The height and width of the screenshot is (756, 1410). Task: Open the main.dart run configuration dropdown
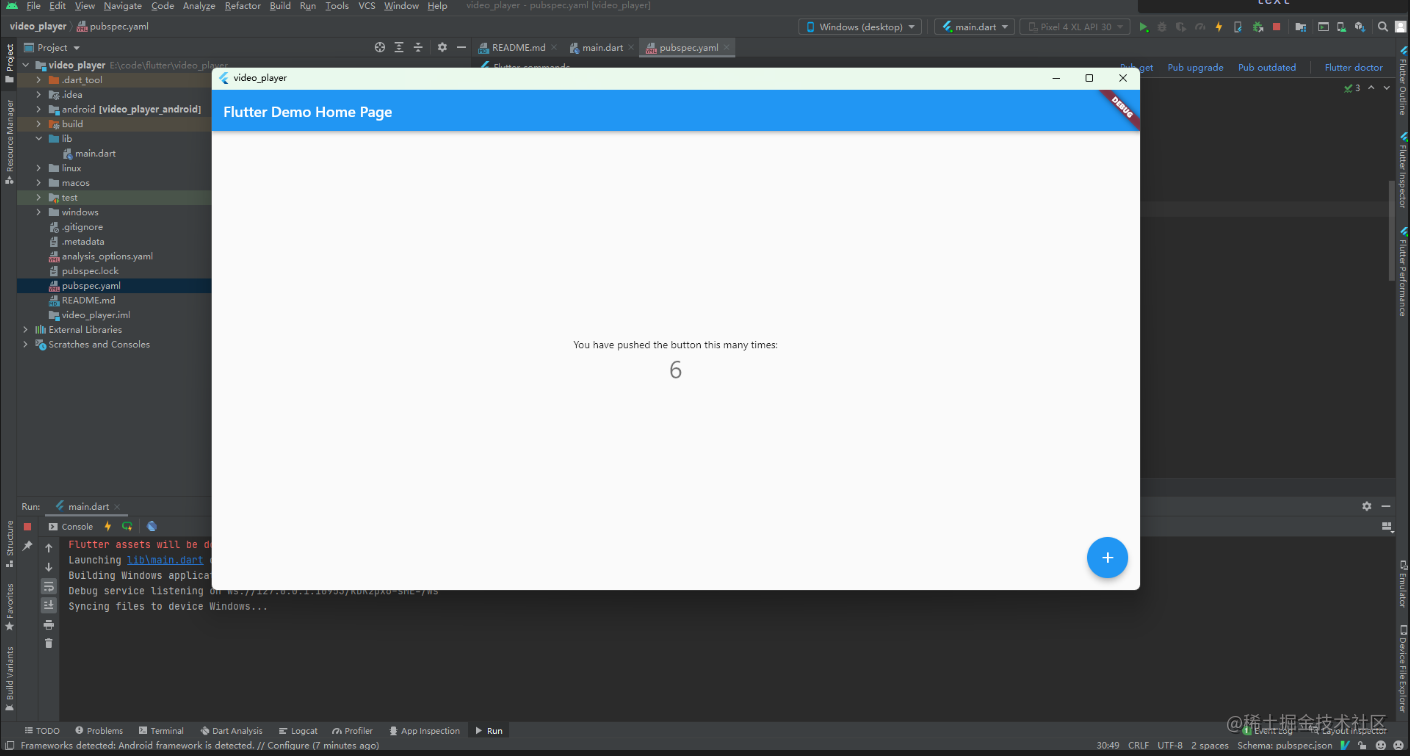(x=974, y=26)
